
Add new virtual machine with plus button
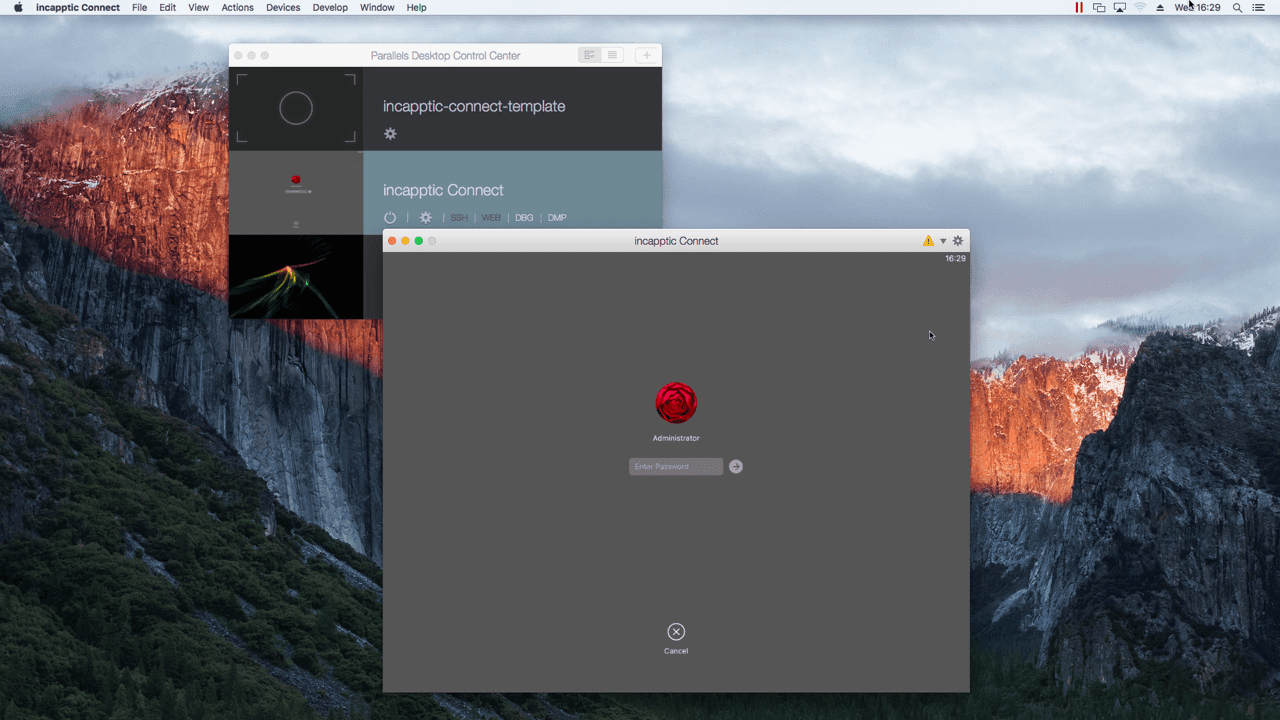point(646,55)
